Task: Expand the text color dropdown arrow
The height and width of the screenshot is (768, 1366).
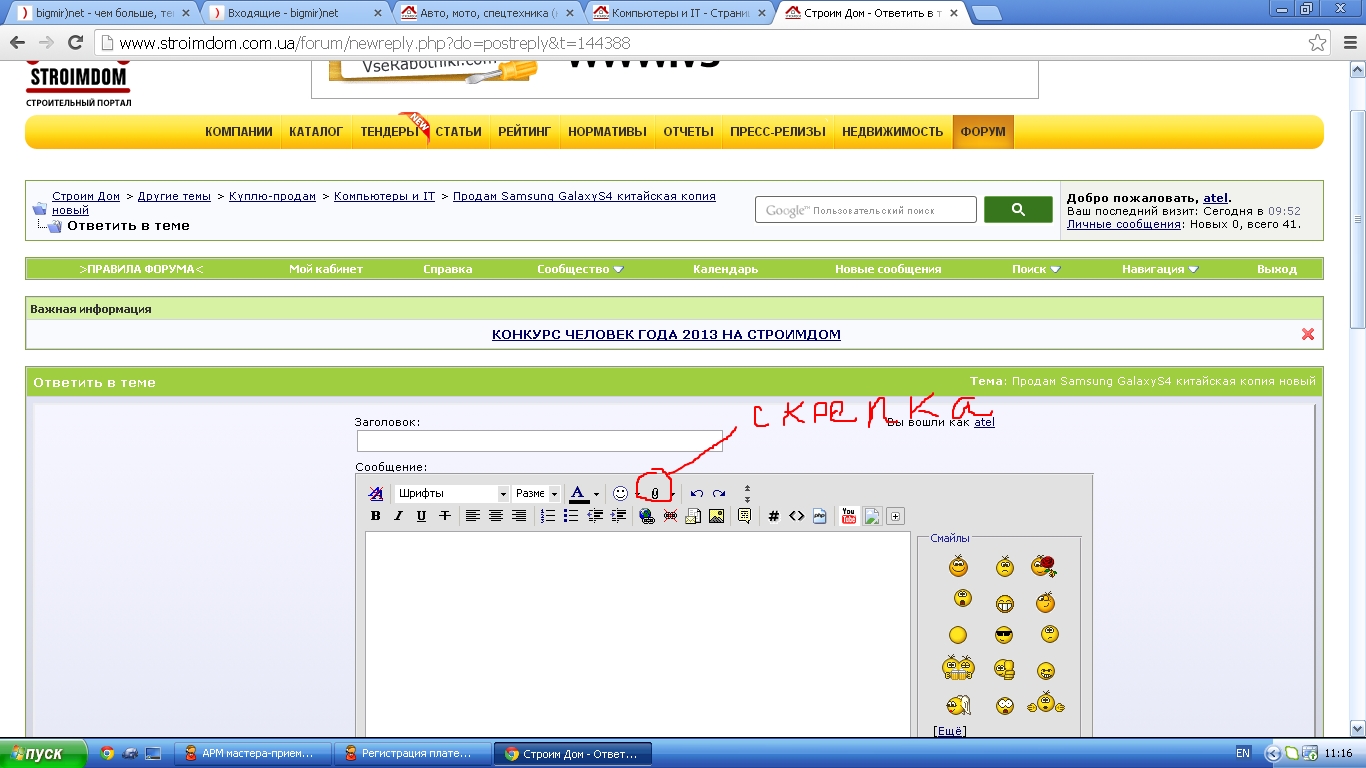Action: tap(596, 494)
